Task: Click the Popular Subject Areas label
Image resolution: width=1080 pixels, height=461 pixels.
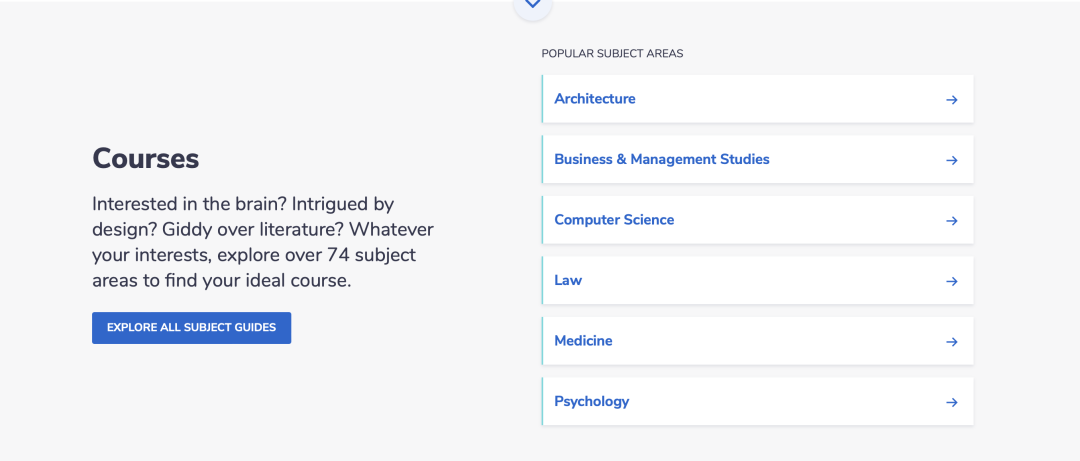Action: coord(612,54)
